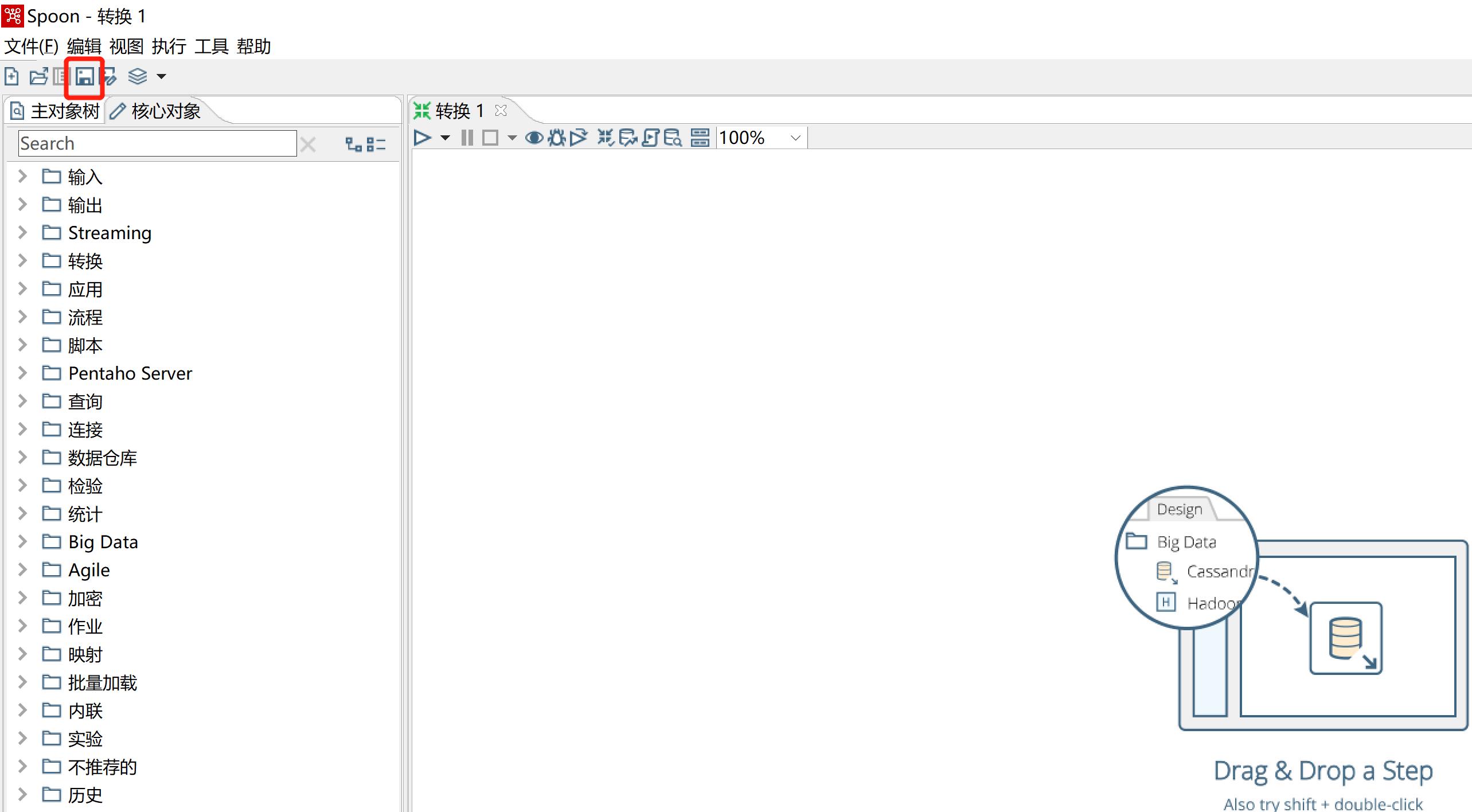Click the Zoom level dropdown arrow

pyautogui.click(x=793, y=138)
